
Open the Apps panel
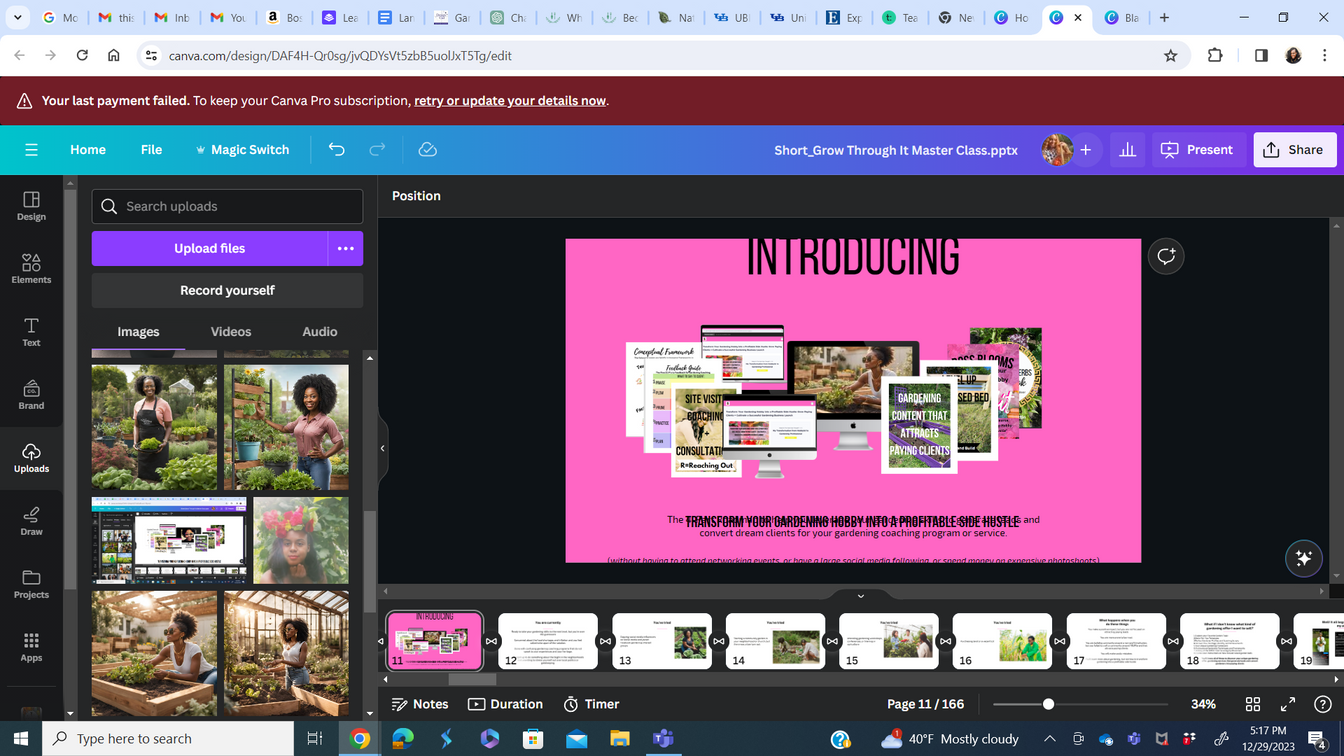tap(31, 647)
